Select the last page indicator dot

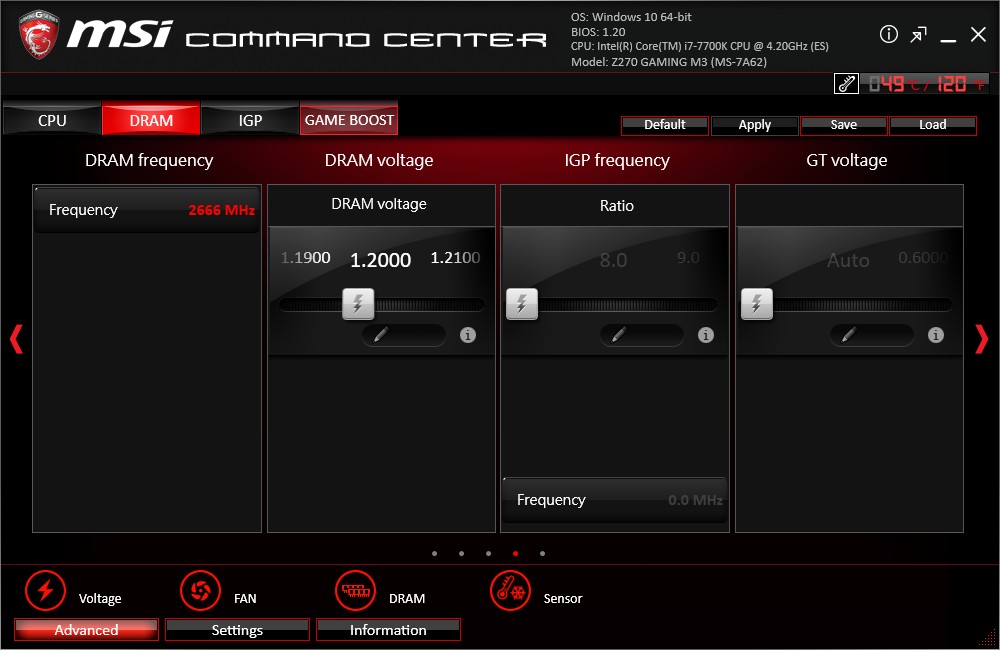[x=542, y=553]
